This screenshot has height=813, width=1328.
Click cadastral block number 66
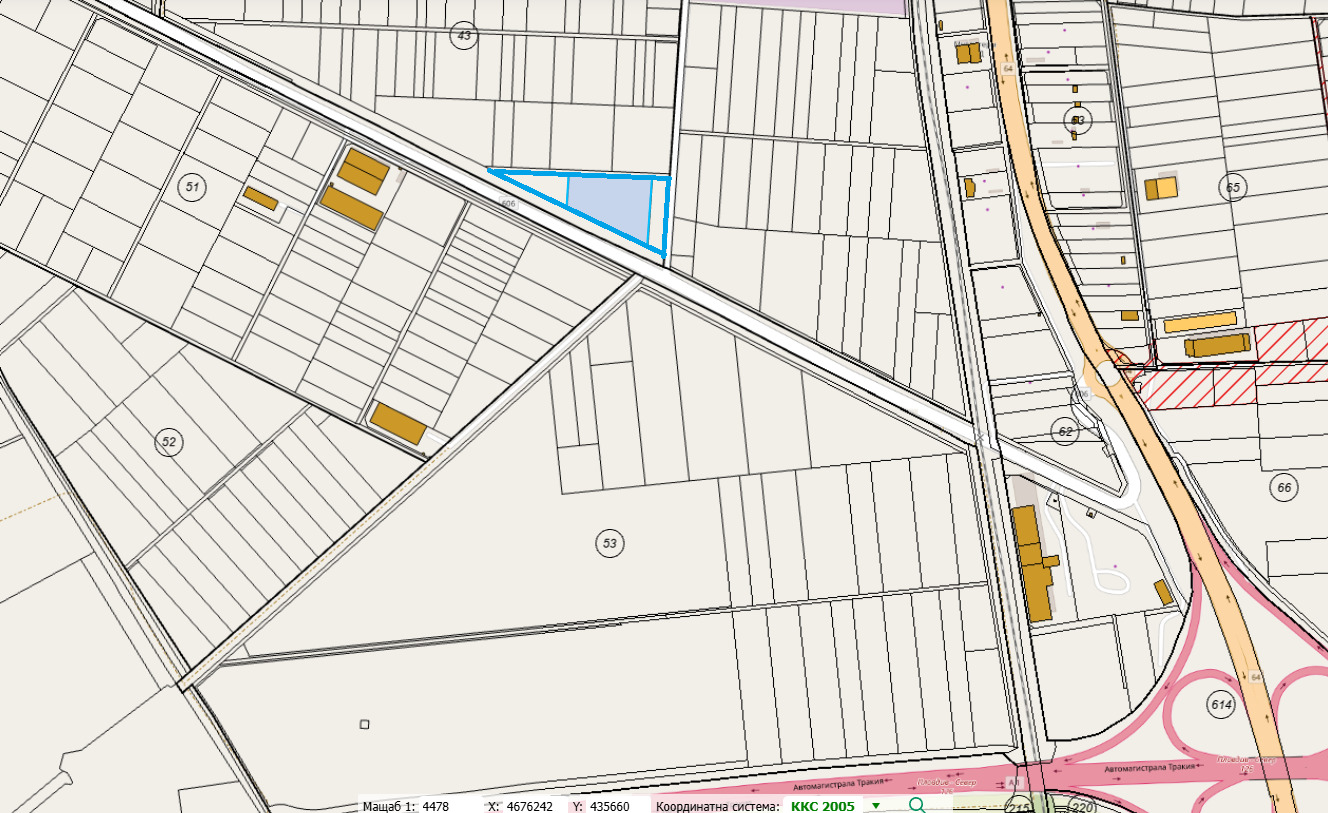[1284, 488]
